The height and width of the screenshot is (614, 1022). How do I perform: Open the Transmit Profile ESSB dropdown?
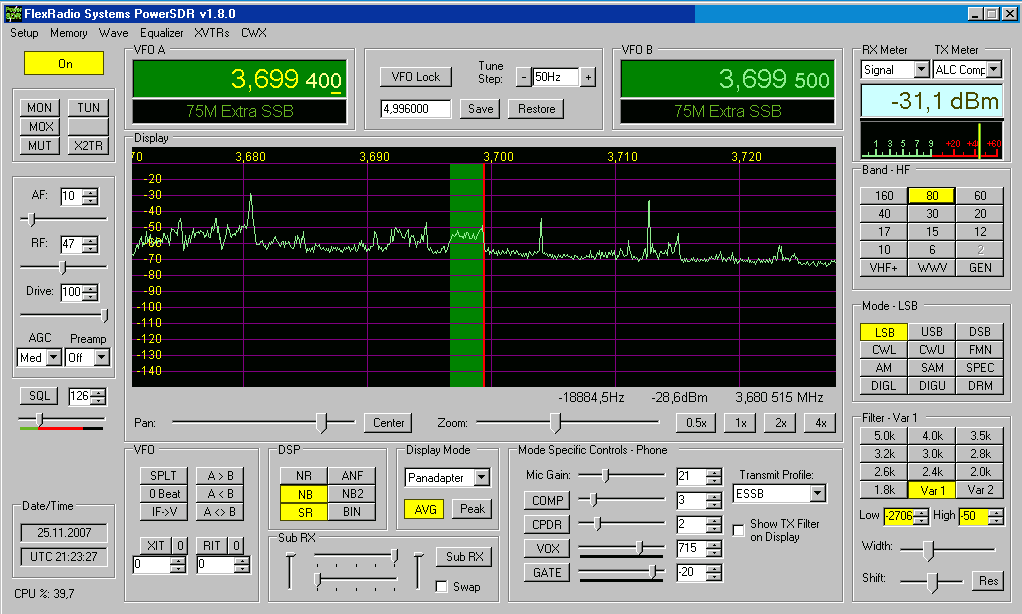pos(818,494)
